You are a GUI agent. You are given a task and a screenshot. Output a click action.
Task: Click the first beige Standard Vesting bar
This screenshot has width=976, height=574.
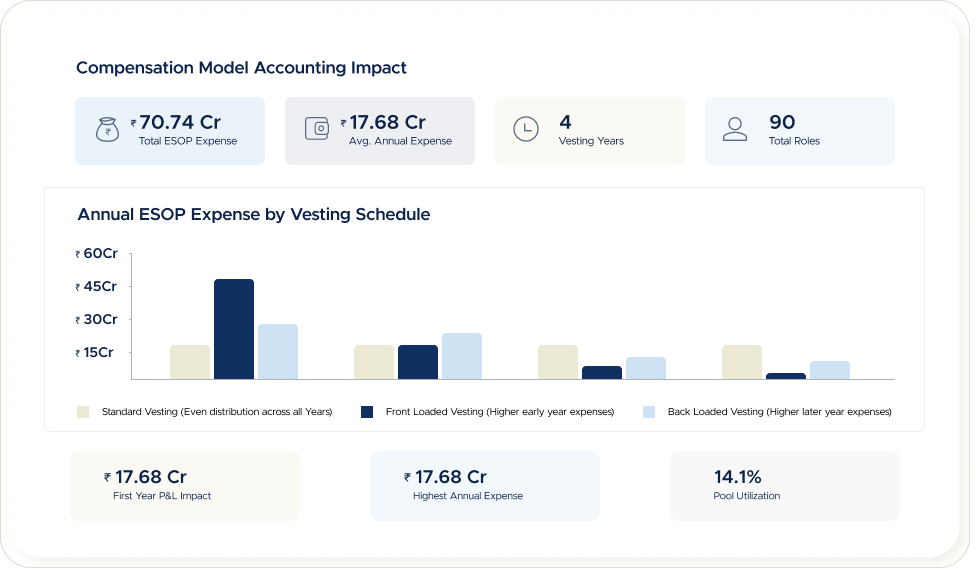[190, 362]
